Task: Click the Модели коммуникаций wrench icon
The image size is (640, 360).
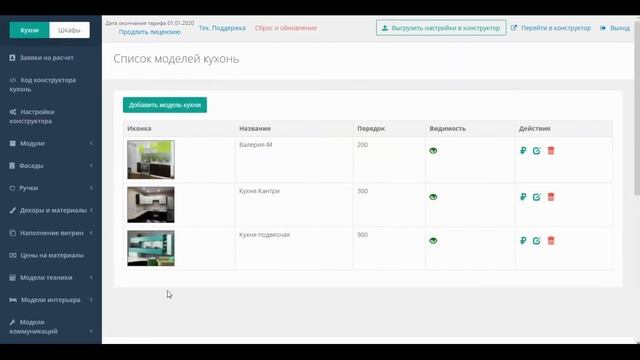Action: coord(12,322)
